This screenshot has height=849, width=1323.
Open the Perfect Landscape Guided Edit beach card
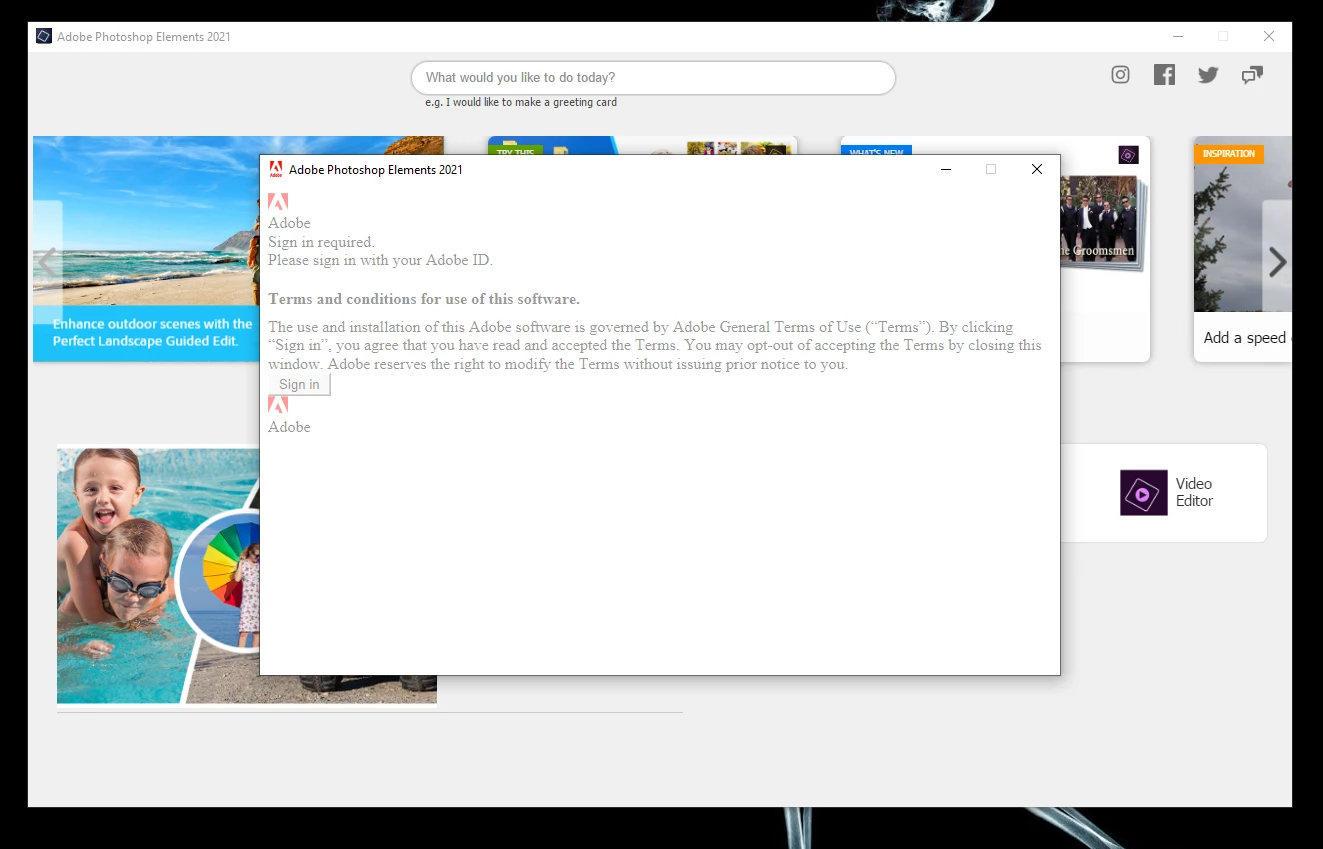(146, 249)
